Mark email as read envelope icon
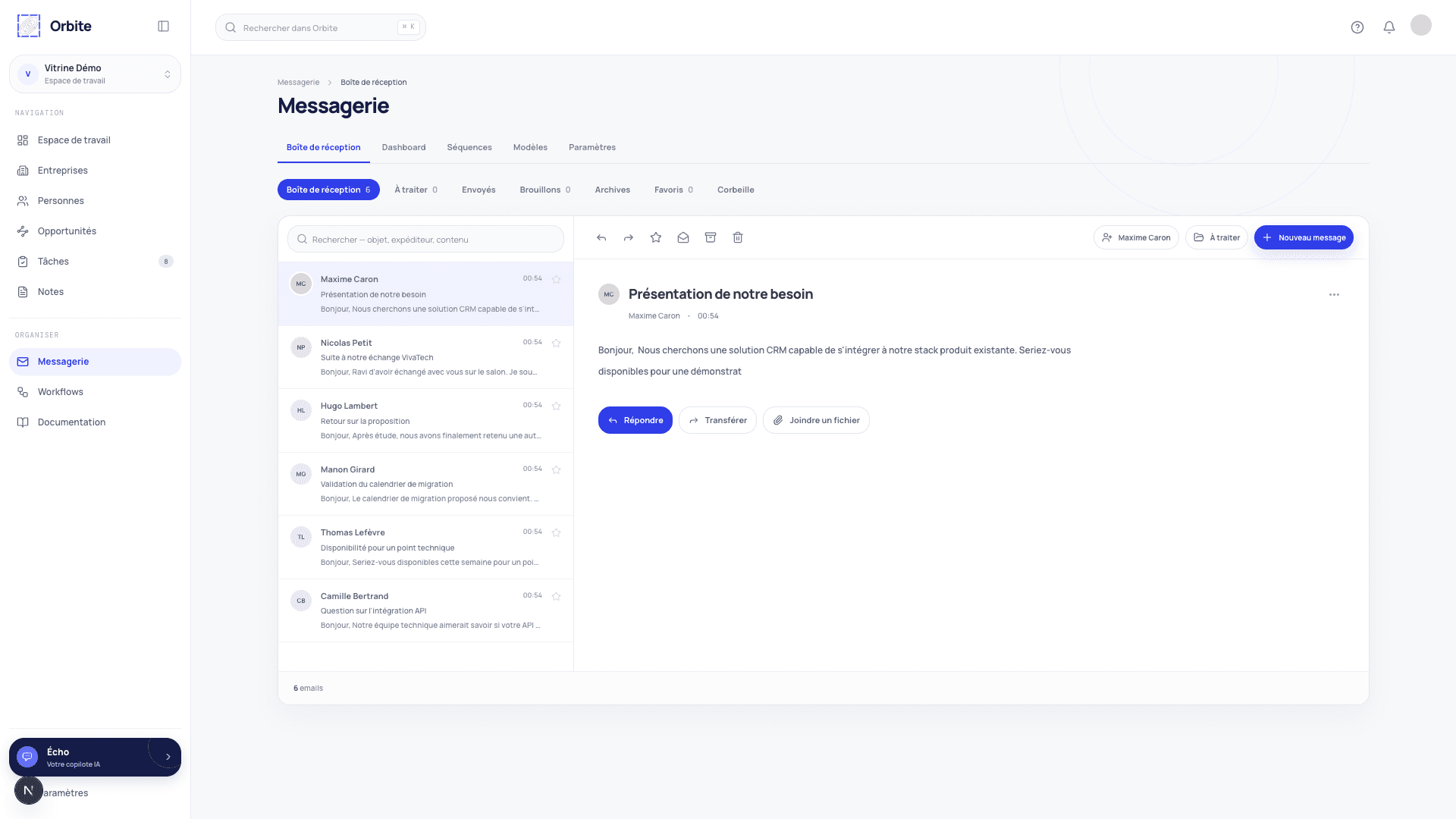Screen dimensions: 1456x819 (683, 237)
